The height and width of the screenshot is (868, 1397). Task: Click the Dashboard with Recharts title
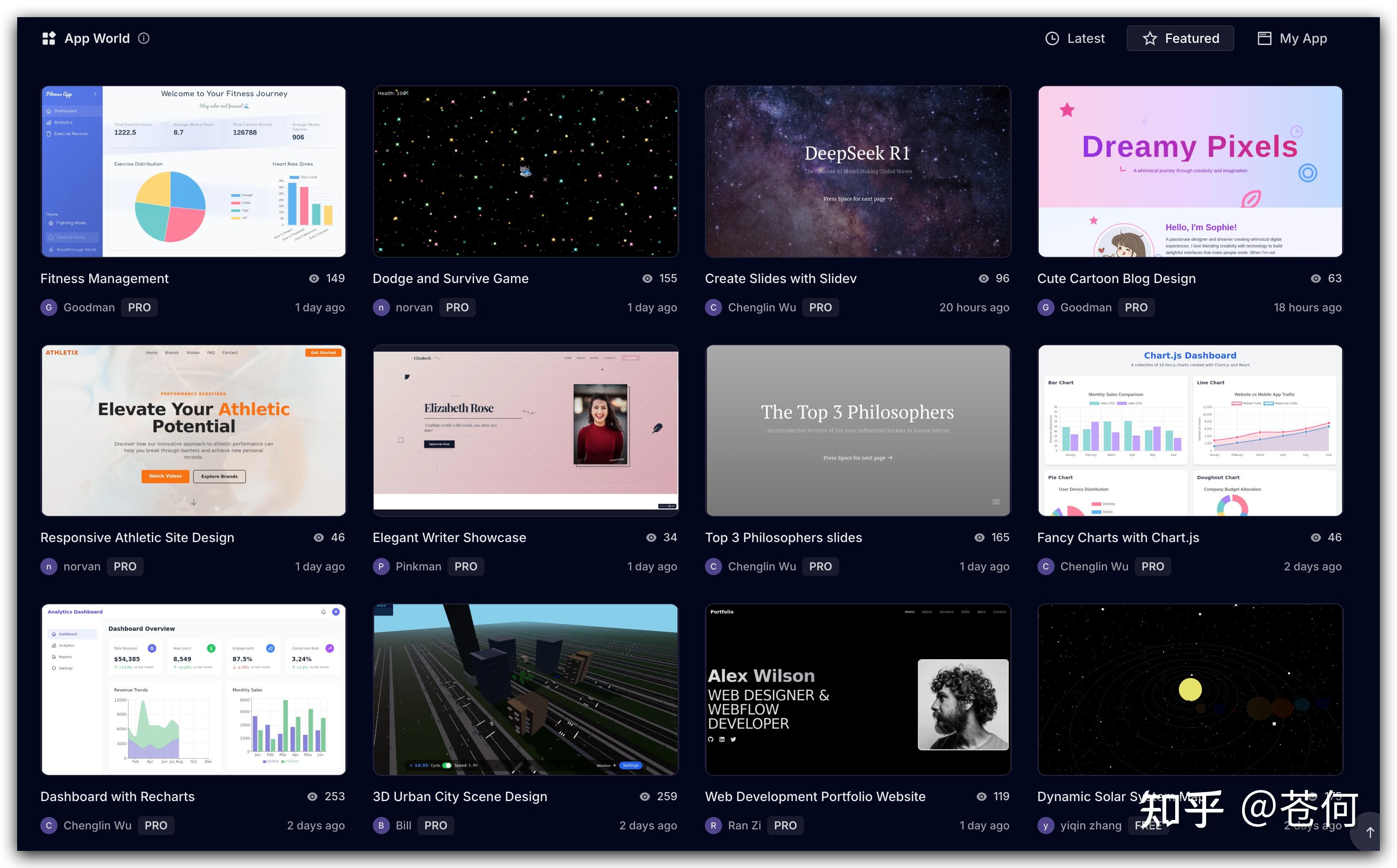pos(118,796)
